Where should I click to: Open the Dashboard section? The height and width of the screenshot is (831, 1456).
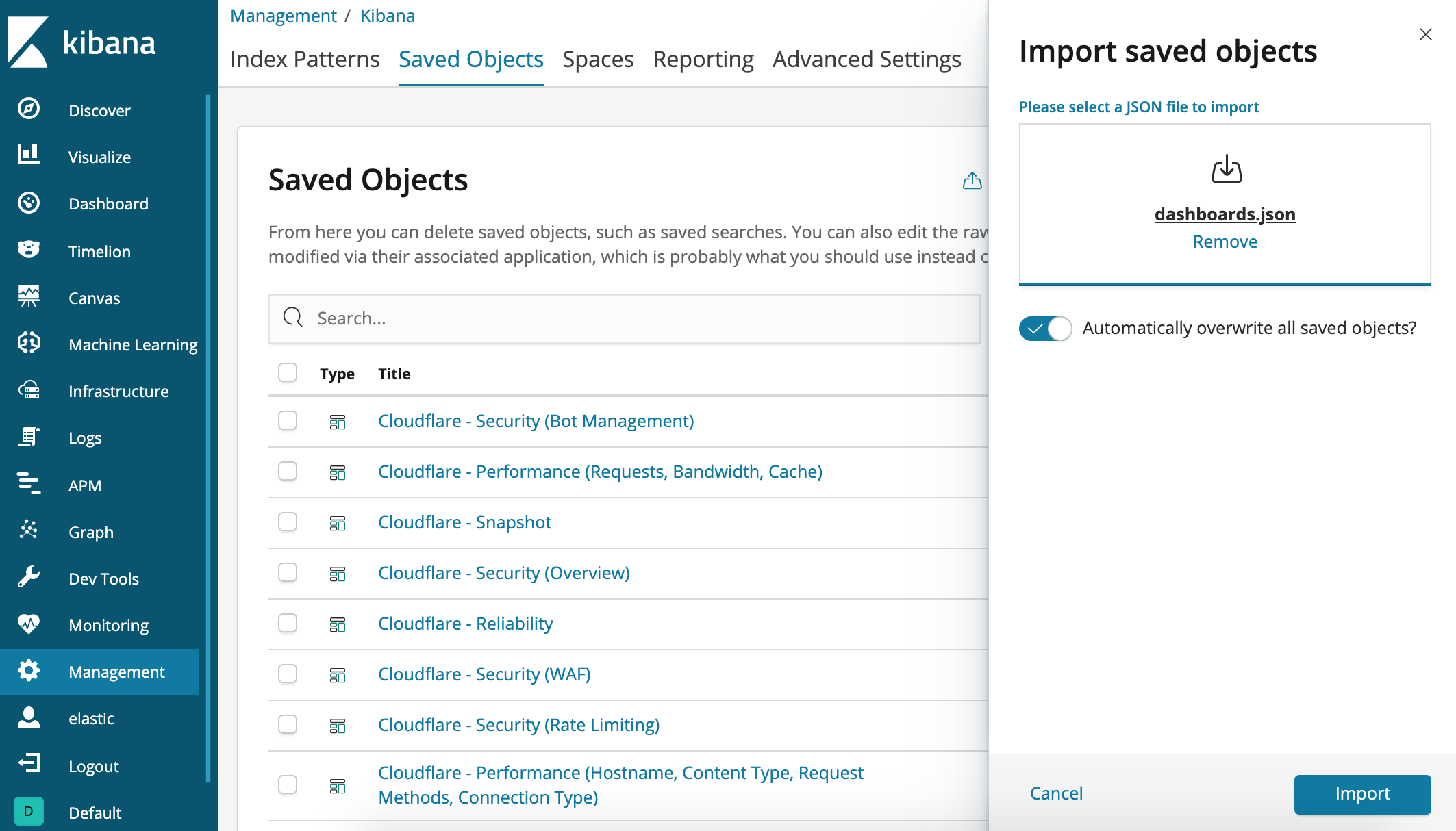tap(29, 203)
